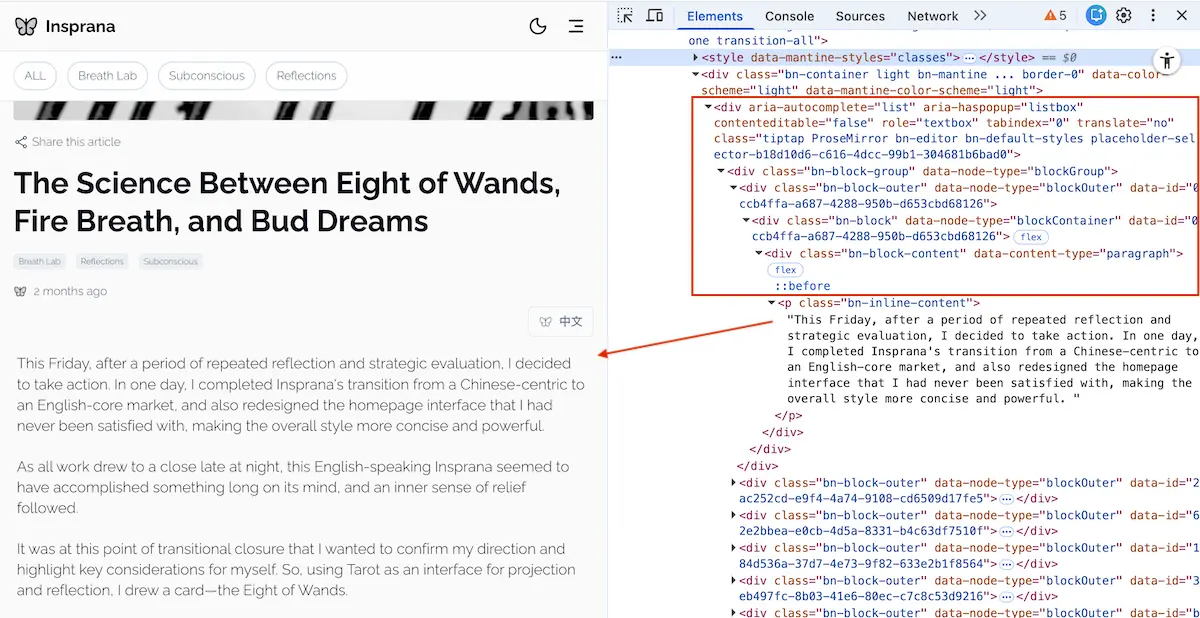Viewport: 1200px width, 618px height.
Task: Switch to the Console tab
Action: click(x=789, y=16)
